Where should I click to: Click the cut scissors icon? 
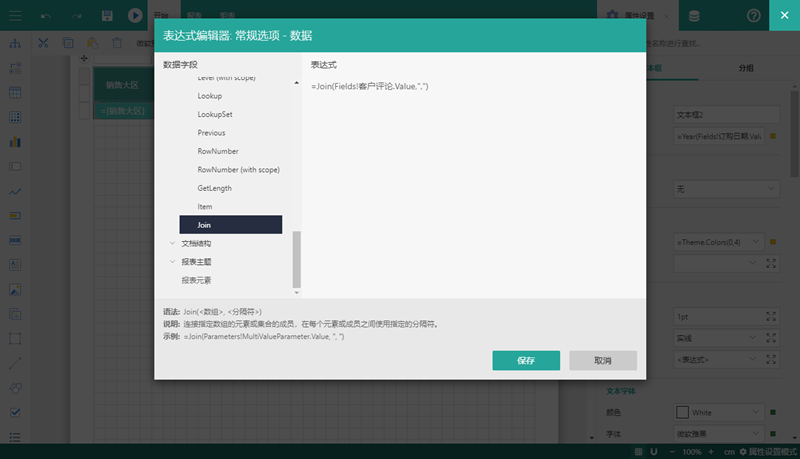pyautogui.click(x=43, y=43)
